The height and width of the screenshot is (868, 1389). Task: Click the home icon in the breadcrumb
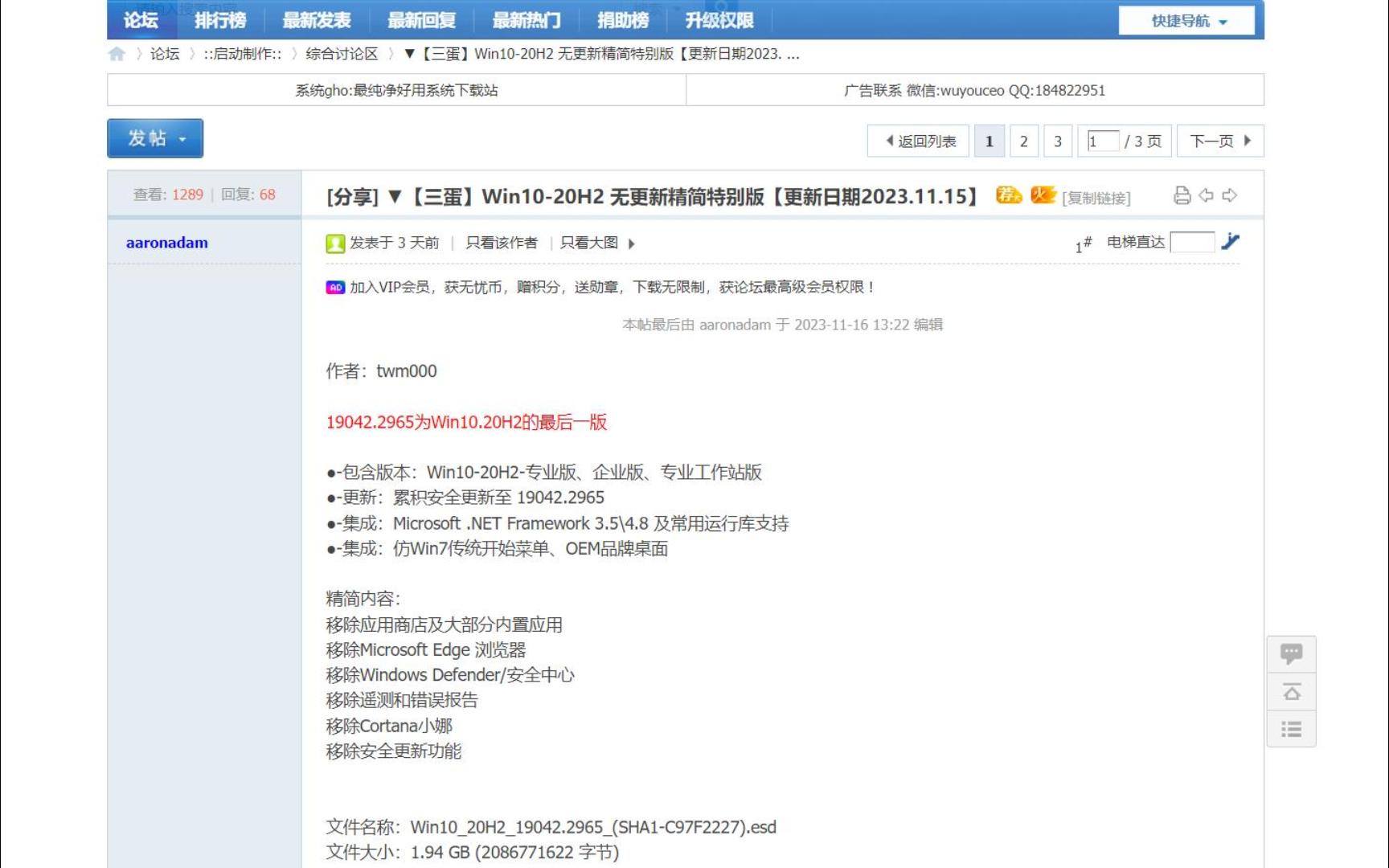point(117,54)
